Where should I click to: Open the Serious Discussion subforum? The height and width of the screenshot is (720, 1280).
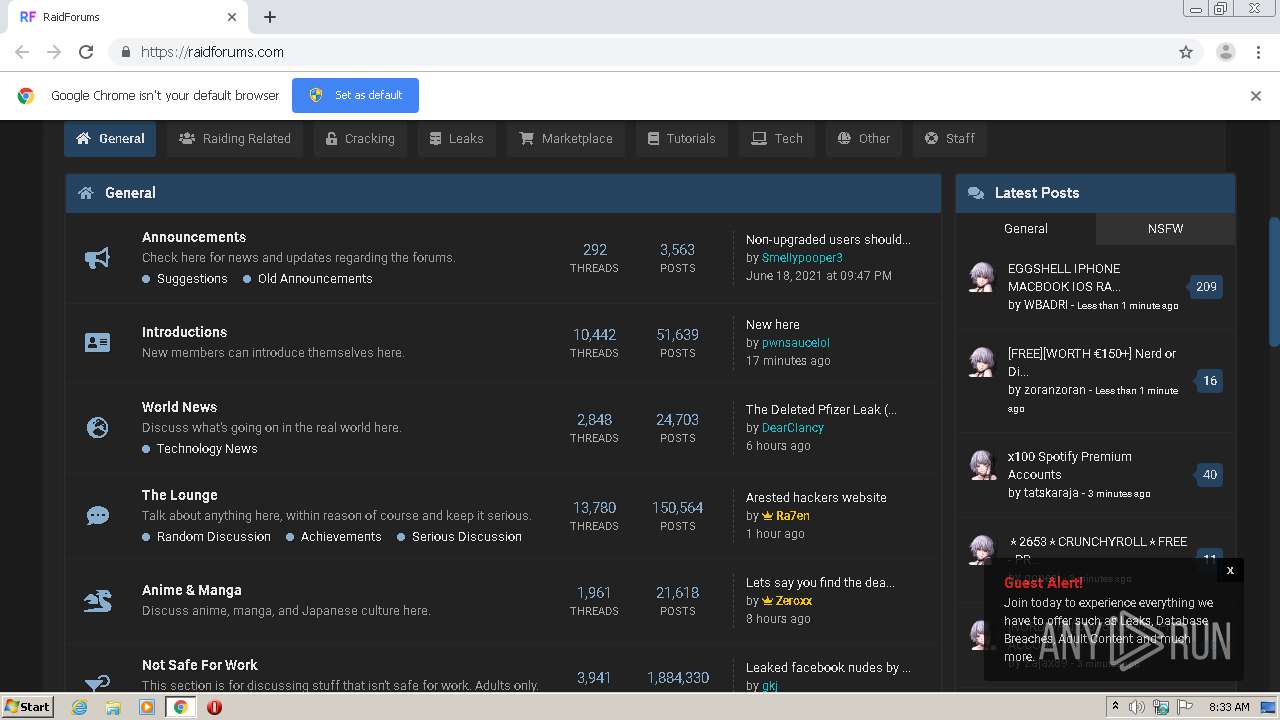tap(467, 537)
